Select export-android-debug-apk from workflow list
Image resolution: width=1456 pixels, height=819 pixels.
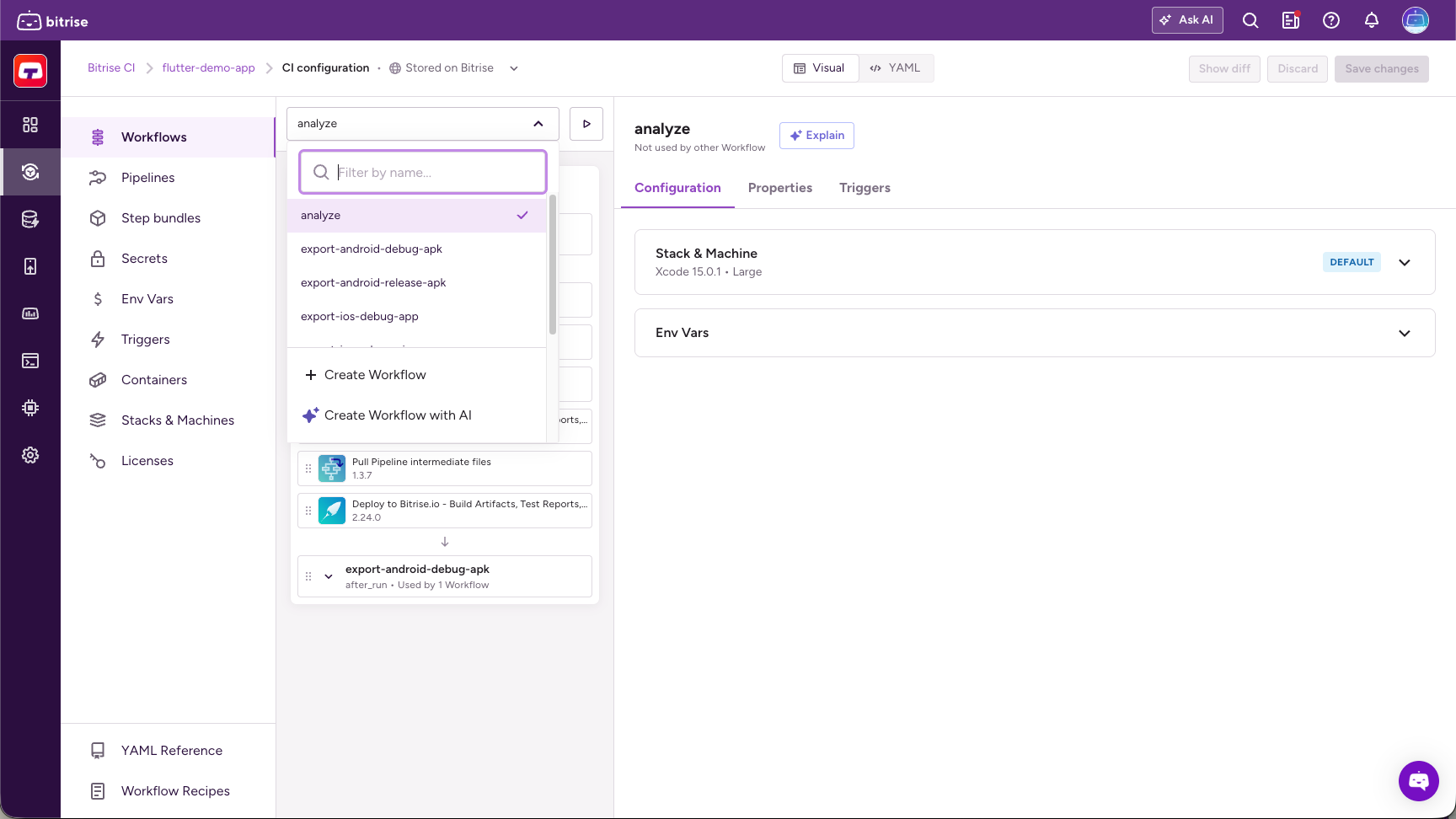(417, 249)
